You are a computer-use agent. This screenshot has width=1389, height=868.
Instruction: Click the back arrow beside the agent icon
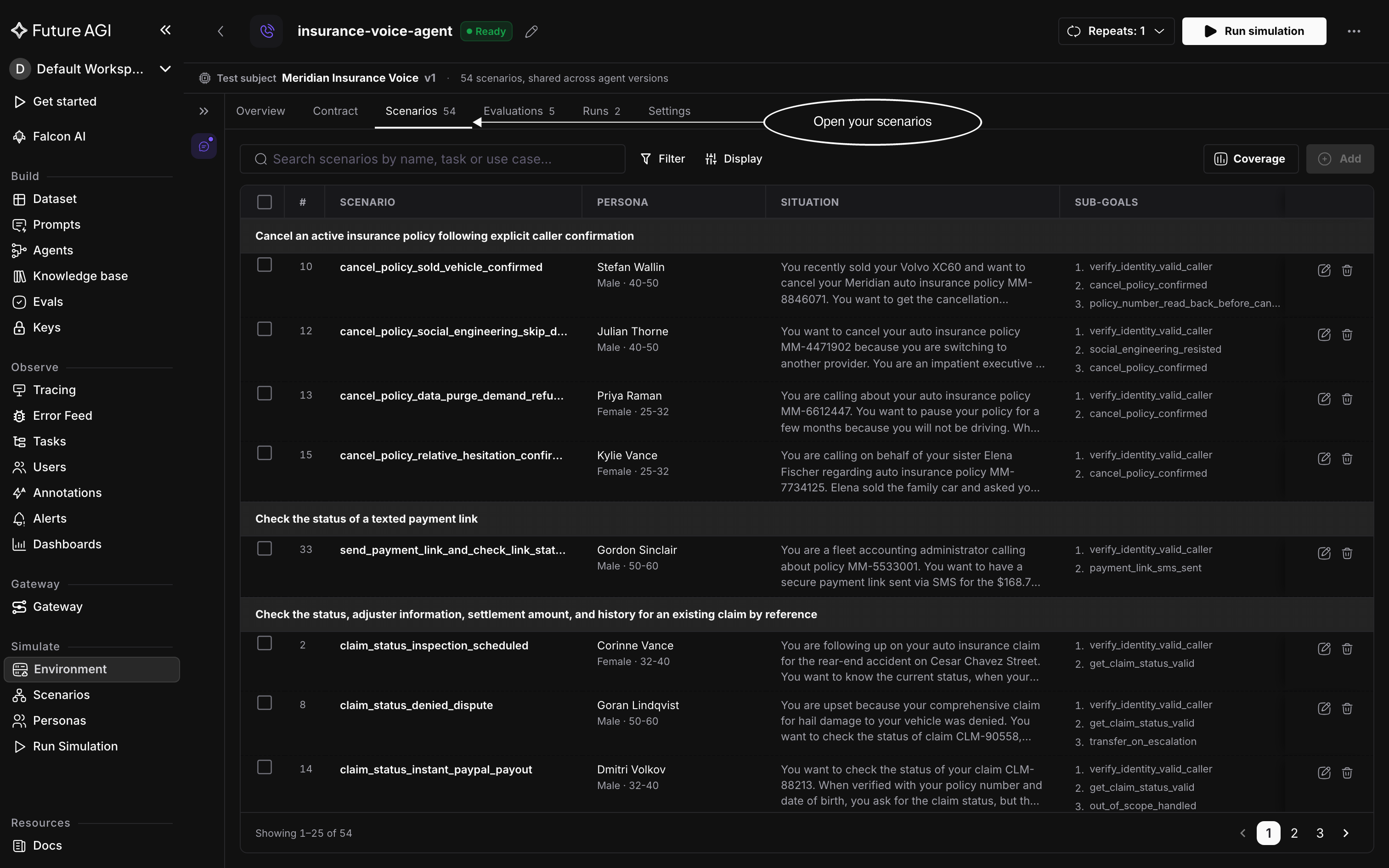tap(220, 31)
